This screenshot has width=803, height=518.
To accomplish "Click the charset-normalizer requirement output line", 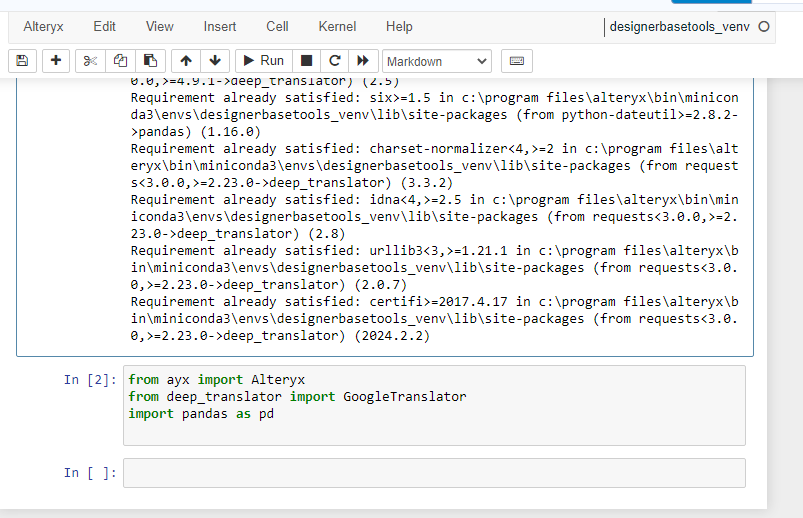I will click(x=434, y=165).
